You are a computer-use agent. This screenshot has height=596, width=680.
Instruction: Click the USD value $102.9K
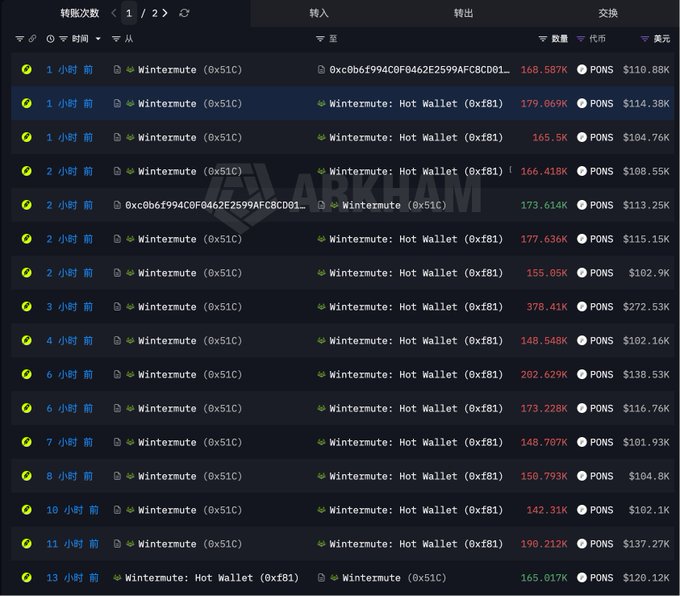pos(649,273)
